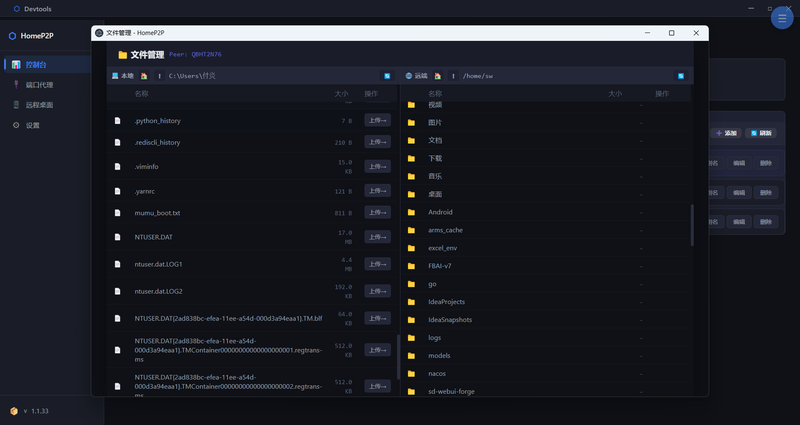
Task: Click the file icon of .python_history
Action: [117, 121]
